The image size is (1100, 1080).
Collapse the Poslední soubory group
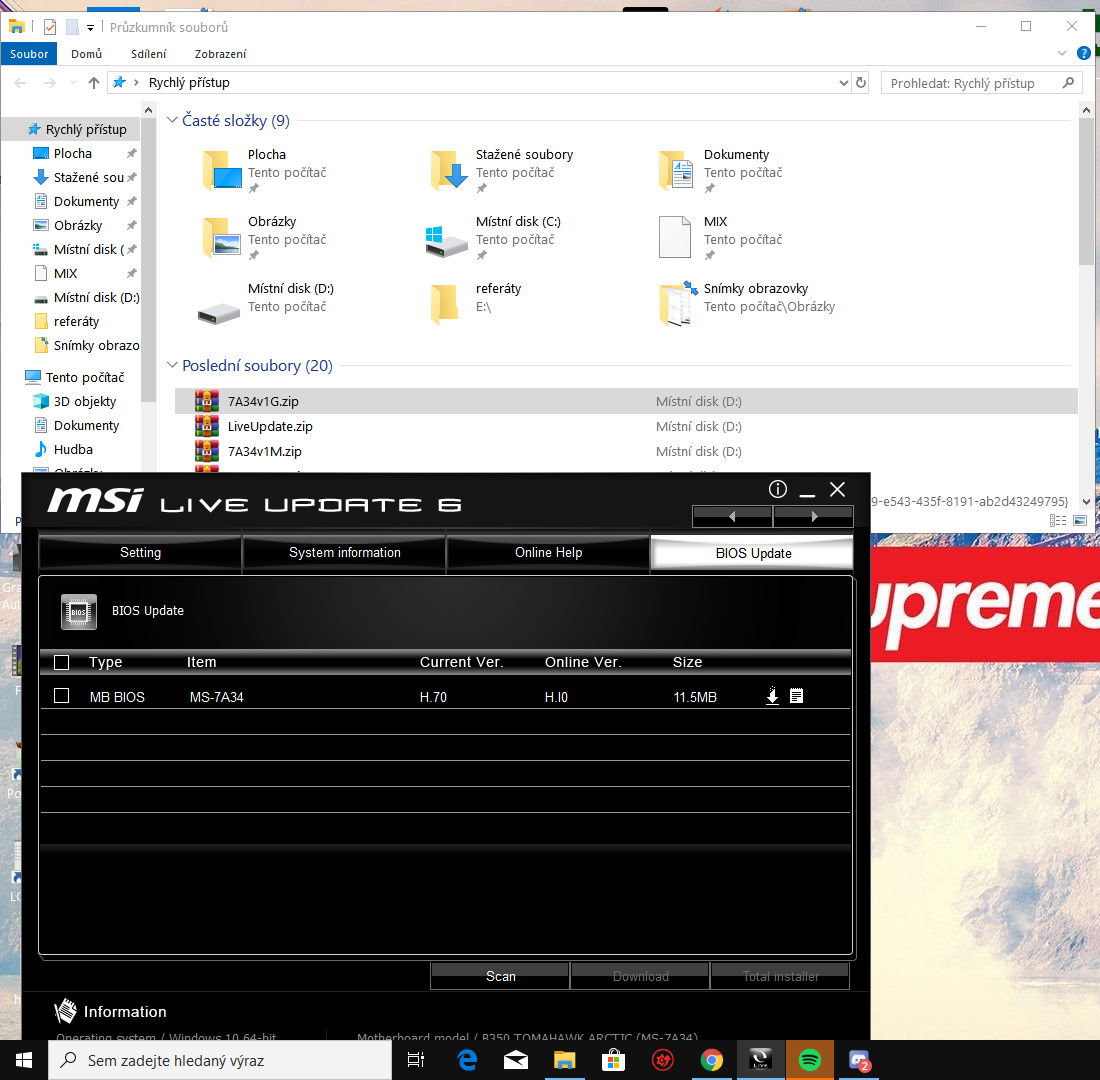click(173, 365)
